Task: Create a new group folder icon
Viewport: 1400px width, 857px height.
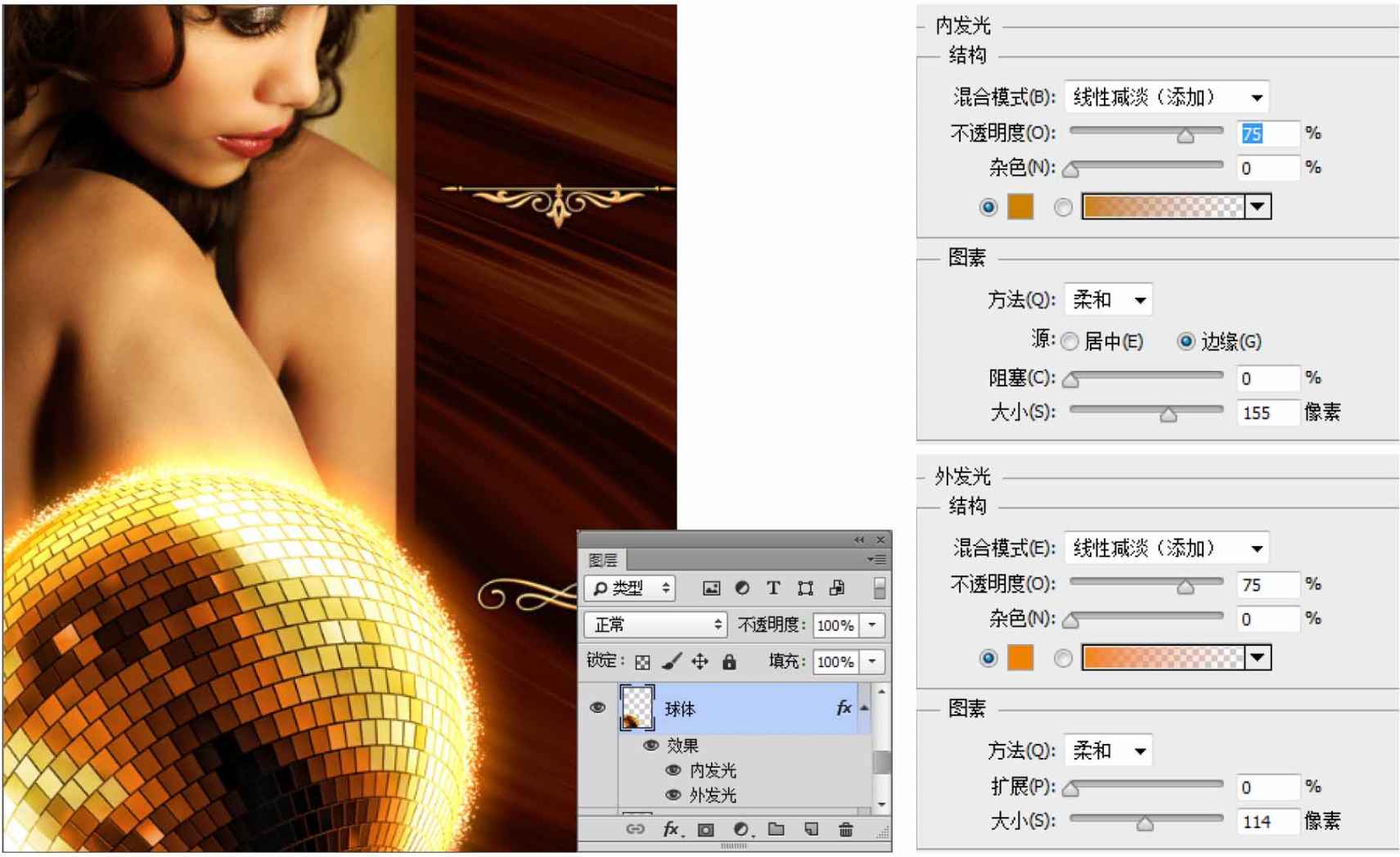Action: tap(777, 829)
